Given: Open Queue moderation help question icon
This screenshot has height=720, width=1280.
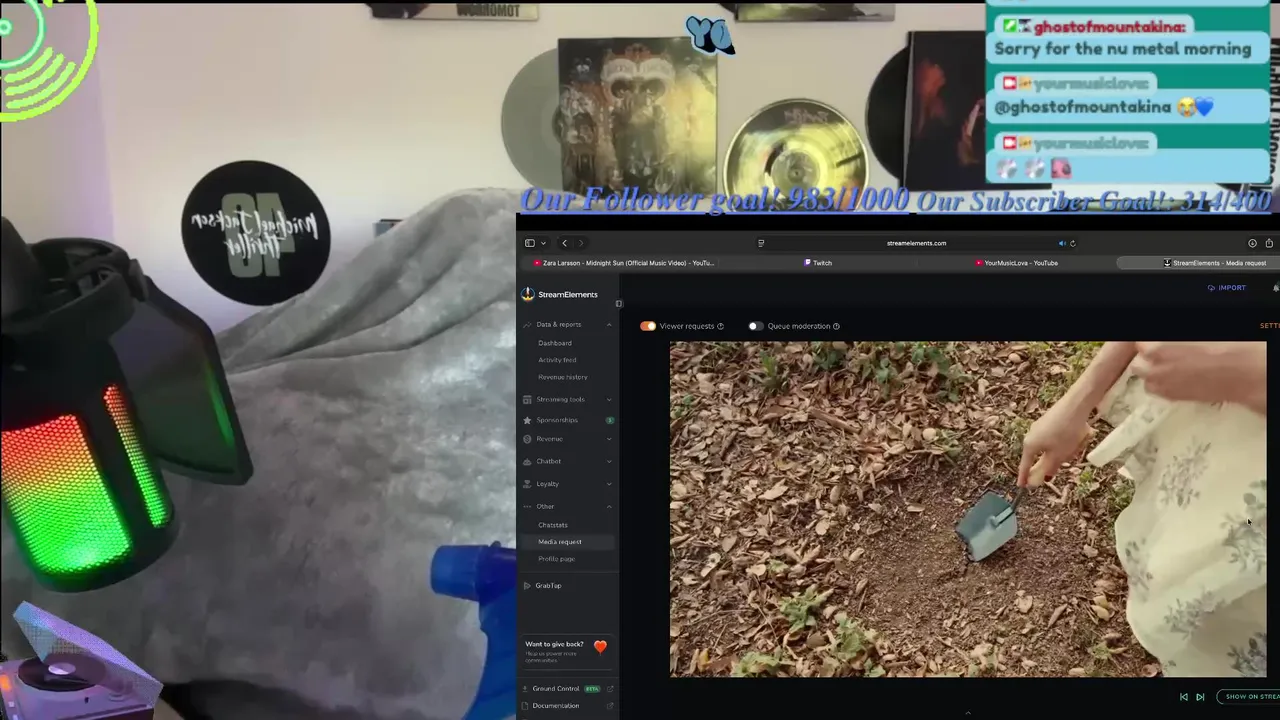Looking at the screenshot, I should click(836, 326).
